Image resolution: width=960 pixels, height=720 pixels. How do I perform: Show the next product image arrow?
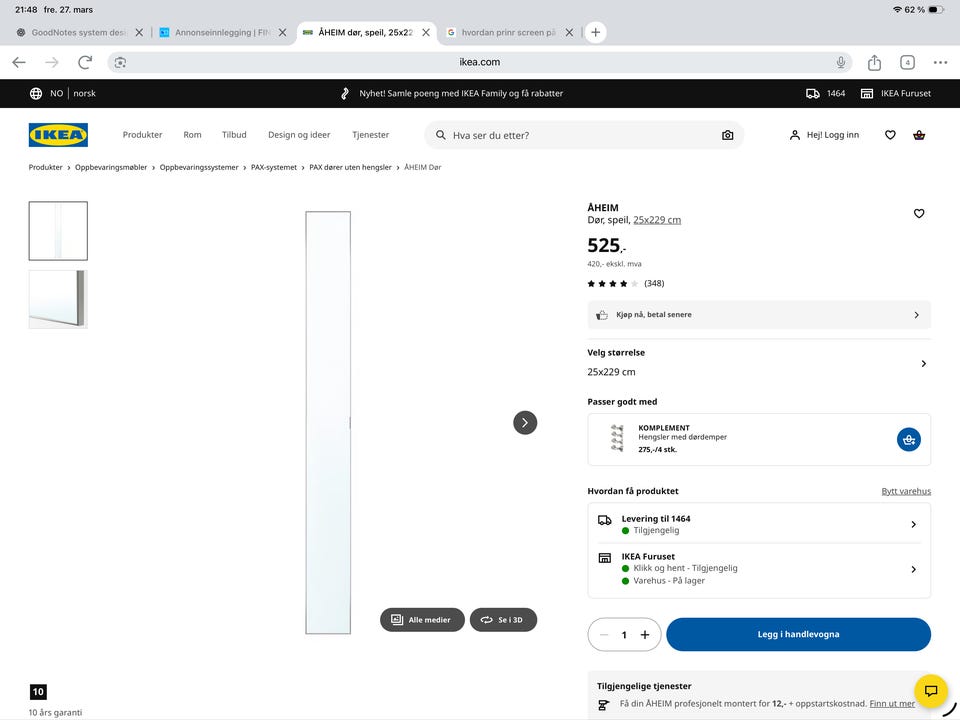pyautogui.click(x=525, y=422)
